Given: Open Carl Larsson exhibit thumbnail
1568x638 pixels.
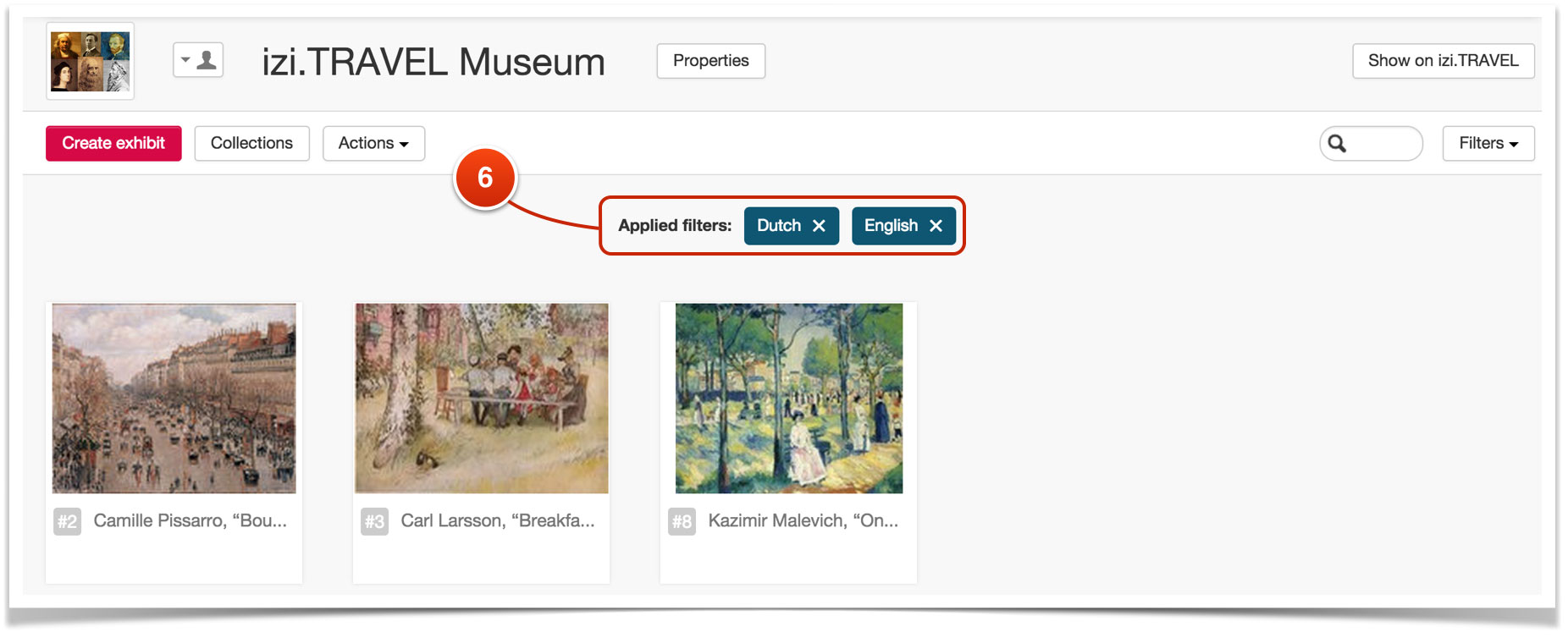Looking at the screenshot, I should (x=482, y=399).
